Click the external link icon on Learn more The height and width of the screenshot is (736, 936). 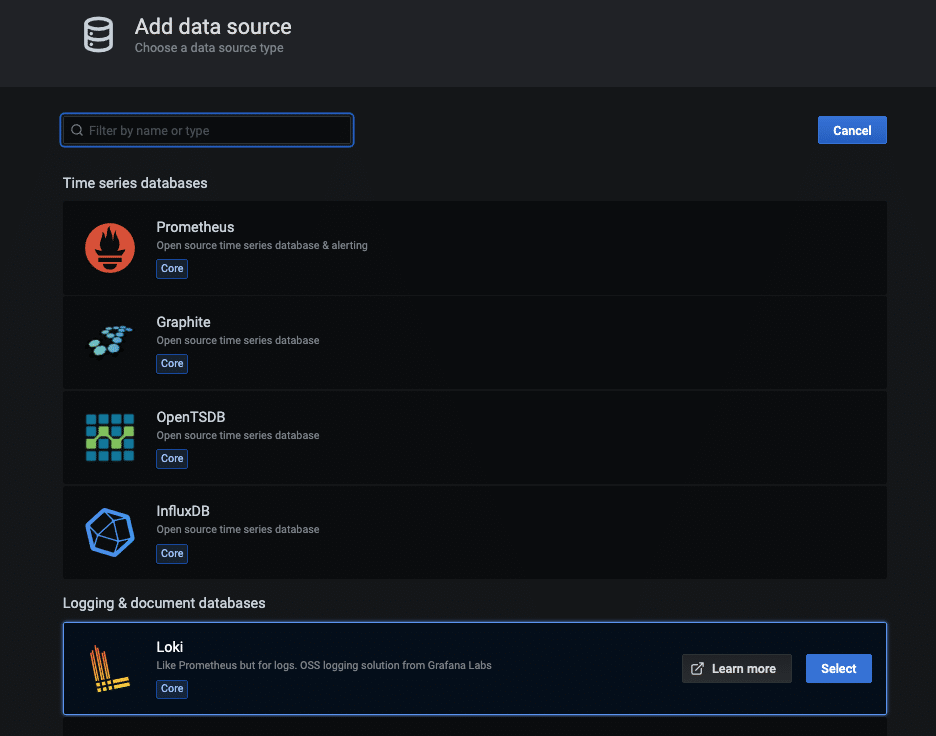coord(696,668)
